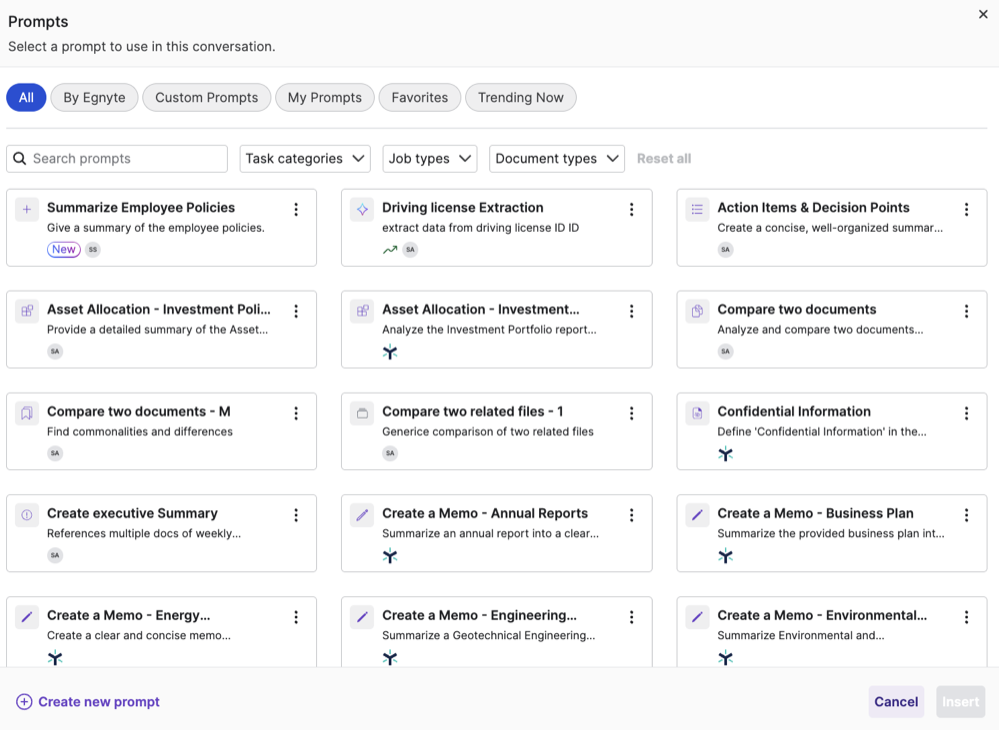The width and height of the screenshot is (999, 730).
Task: Expand the Task categories dropdown
Action: pyautogui.click(x=305, y=159)
